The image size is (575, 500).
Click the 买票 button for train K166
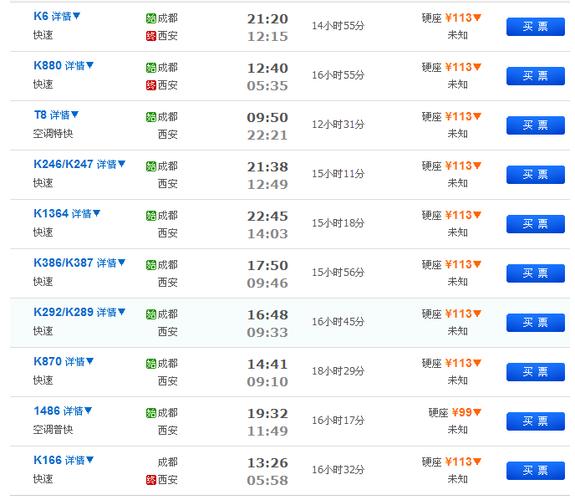[x=535, y=471]
